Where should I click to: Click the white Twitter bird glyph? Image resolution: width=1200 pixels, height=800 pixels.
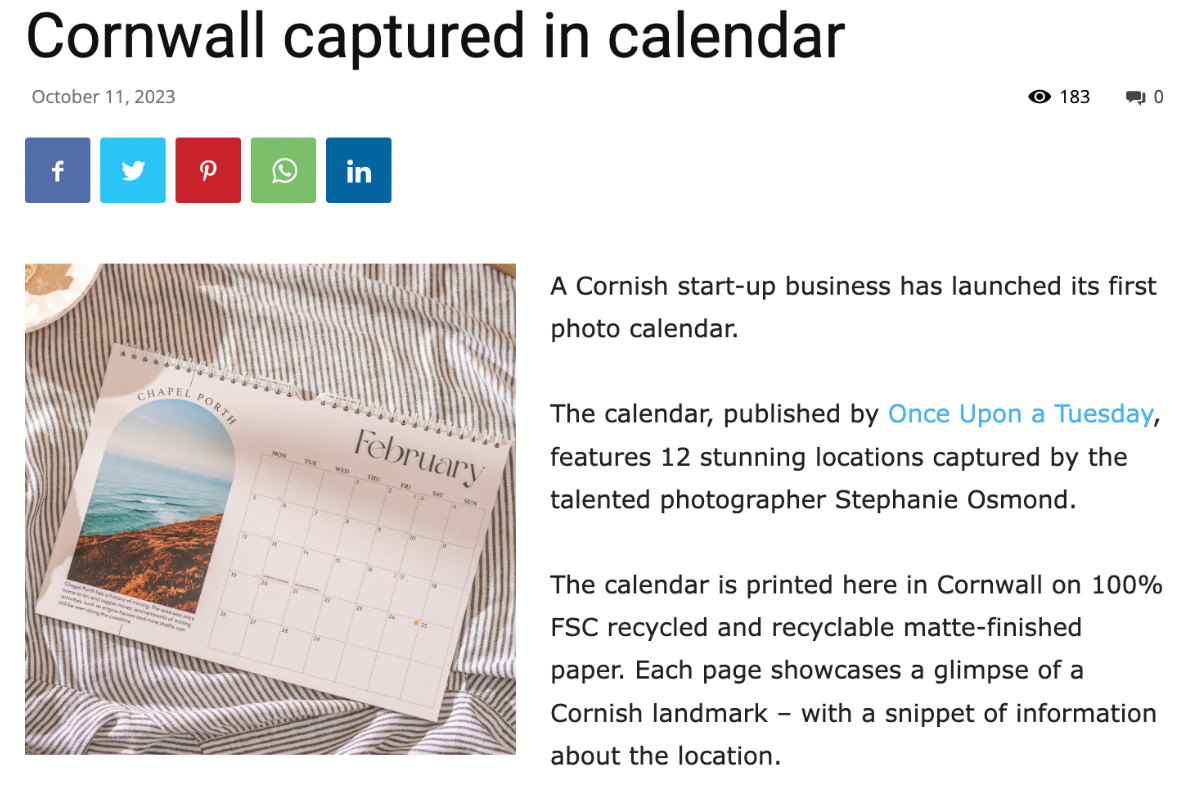132,170
